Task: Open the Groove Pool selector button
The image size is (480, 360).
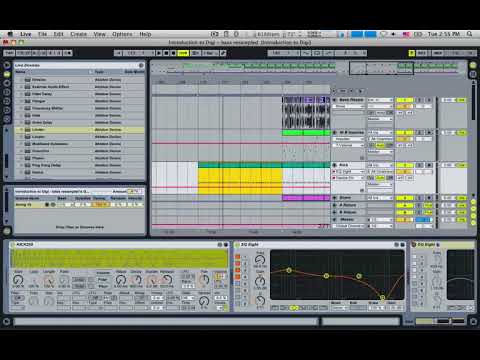Action: pyautogui.click(x=7, y=231)
